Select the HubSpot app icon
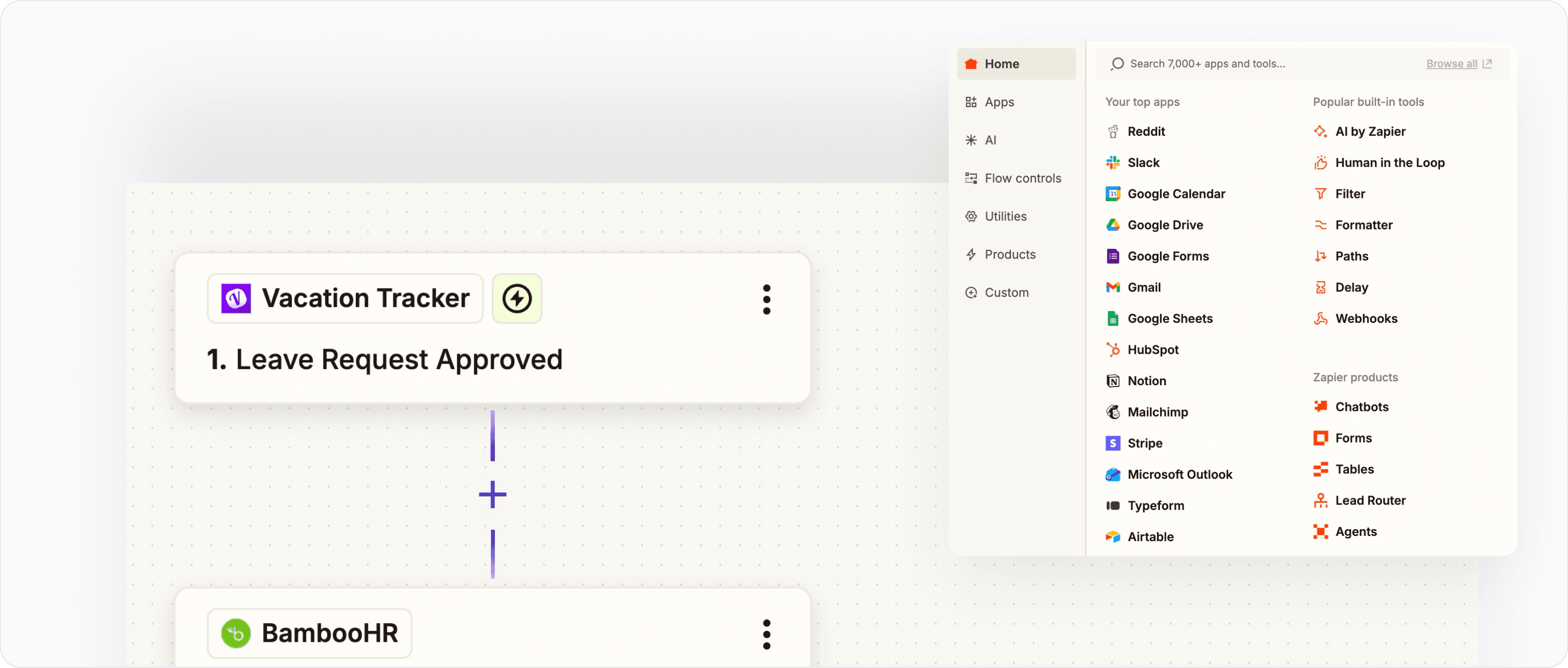This screenshot has width=1568, height=668. [1113, 349]
